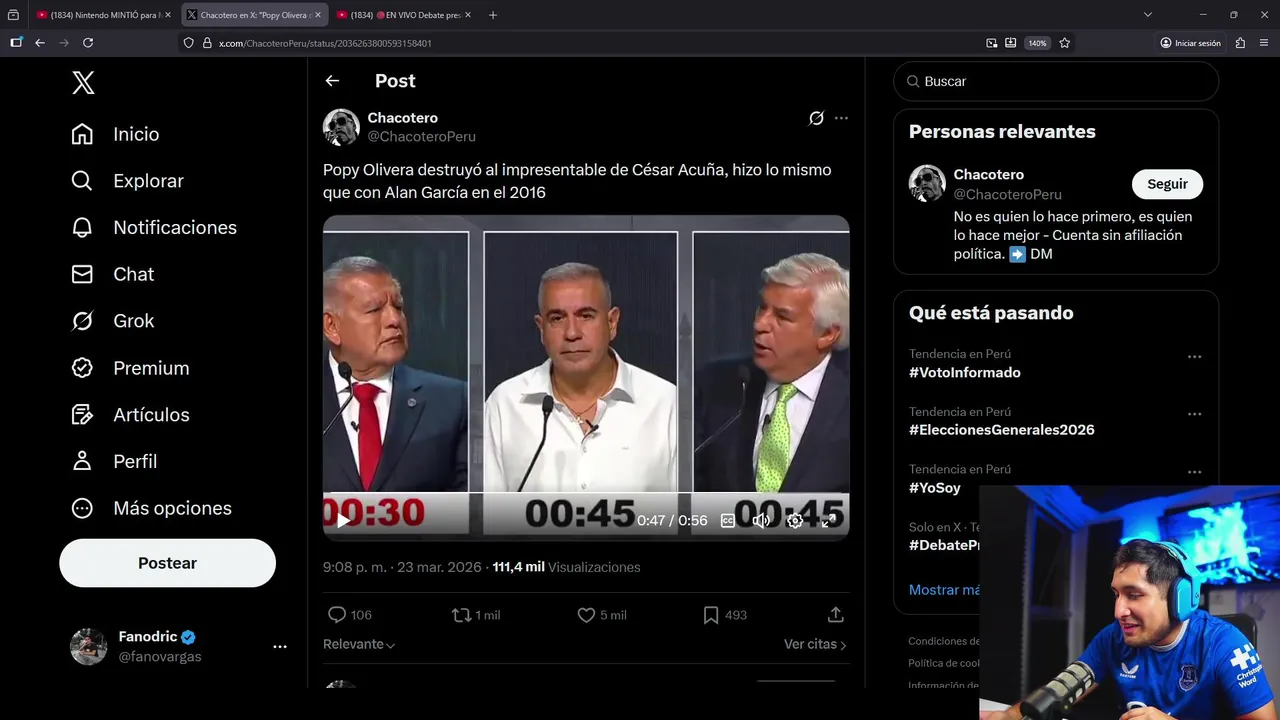Share the post via share icon
Viewport: 1280px width, 720px height.
pyautogui.click(x=836, y=615)
